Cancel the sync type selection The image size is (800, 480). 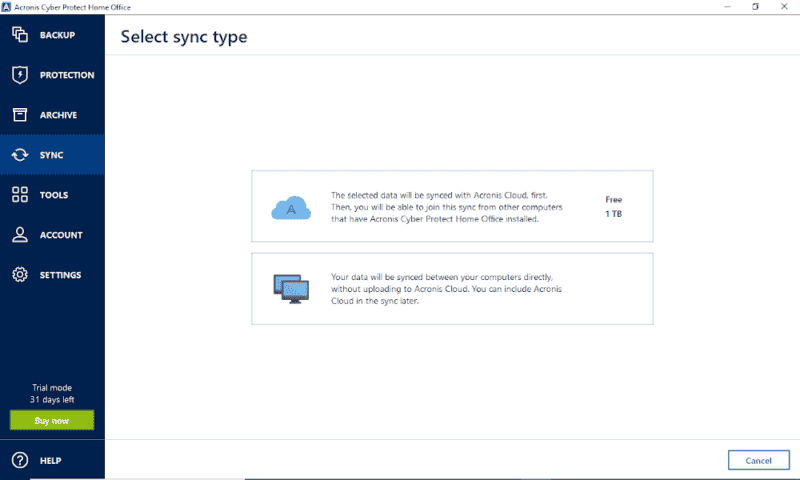tap(759, 460)
